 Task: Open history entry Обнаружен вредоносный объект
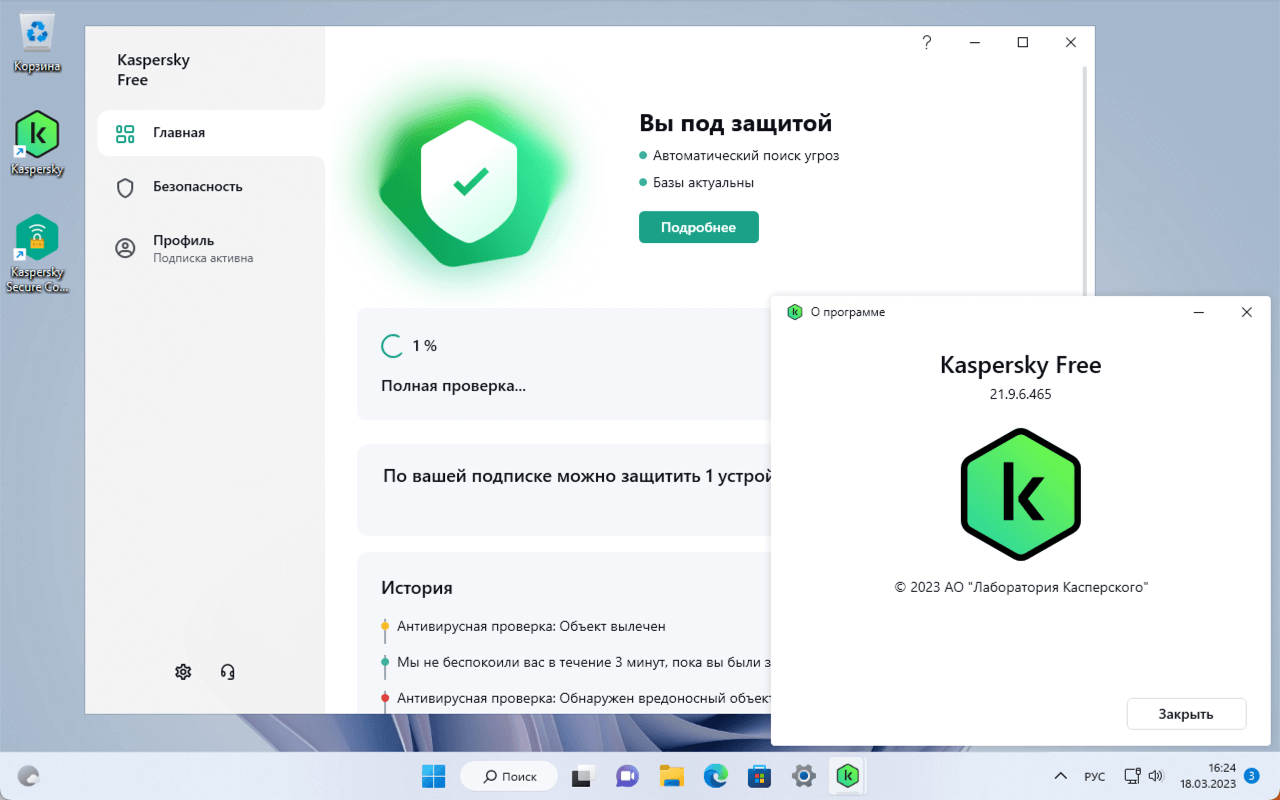click(x=584, y=698)
